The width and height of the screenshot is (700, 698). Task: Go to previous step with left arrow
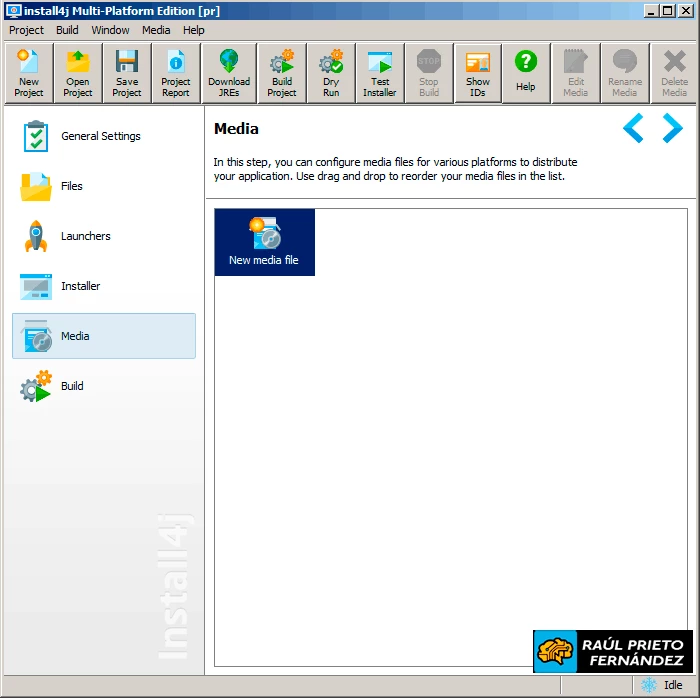tap(633, 128)
